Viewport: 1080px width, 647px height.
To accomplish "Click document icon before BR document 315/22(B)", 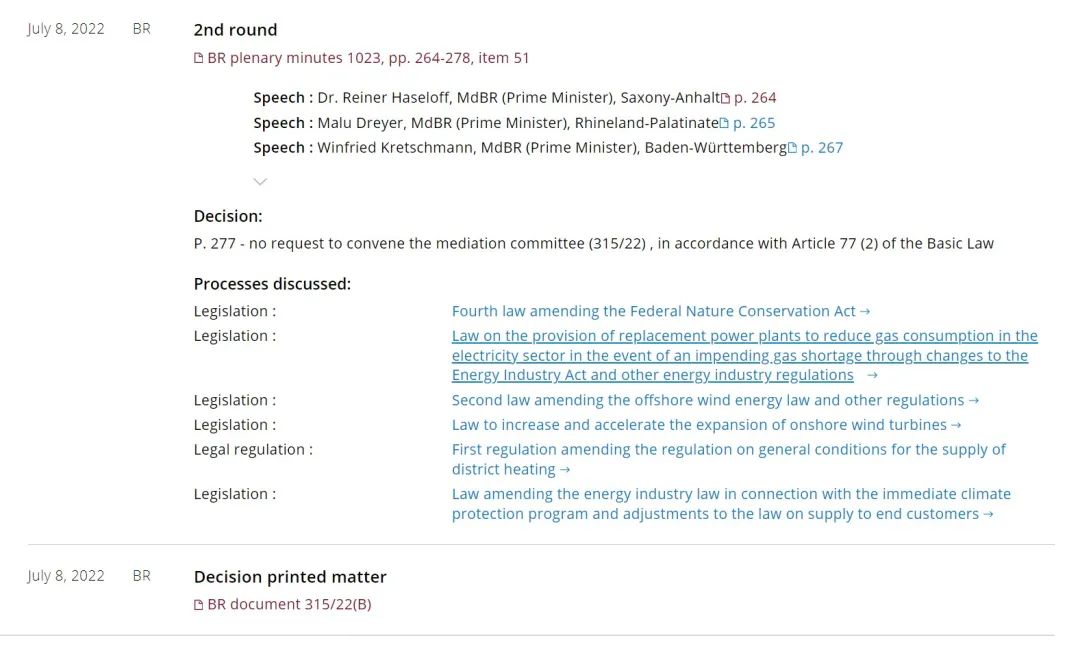I will click(x=198, y=604).
